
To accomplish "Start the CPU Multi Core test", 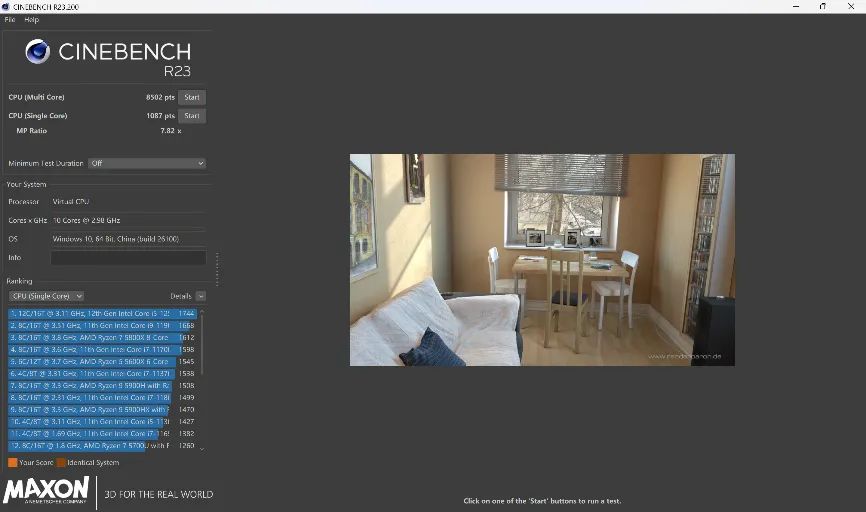I will click(192, 97).
